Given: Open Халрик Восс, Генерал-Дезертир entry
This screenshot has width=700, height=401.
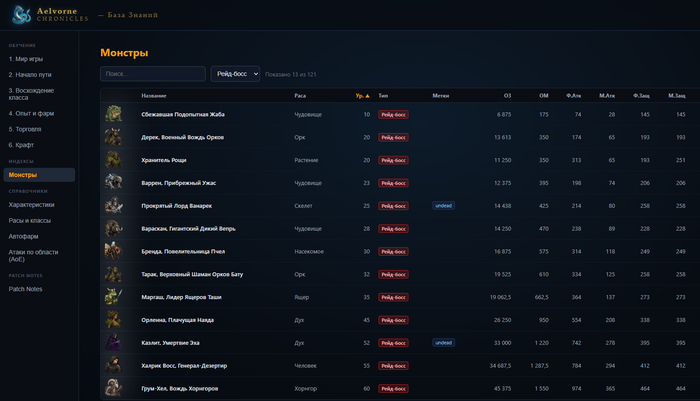Looking at the screenshot, I should pyautogui.click(x=184, y=366).
